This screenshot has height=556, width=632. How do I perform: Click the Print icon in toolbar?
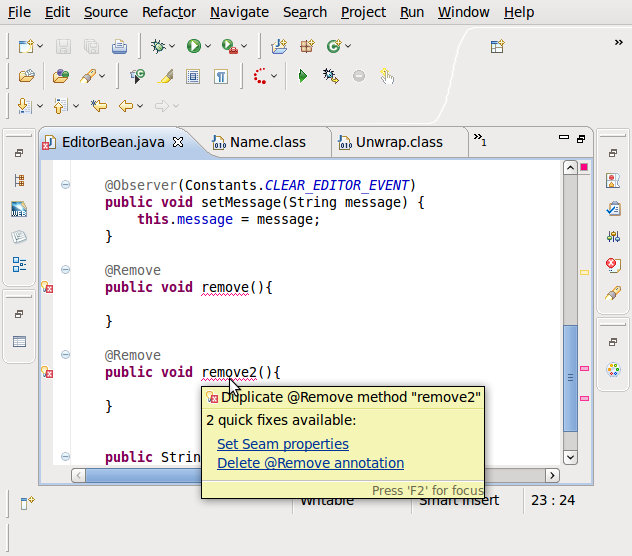point(119,46)
